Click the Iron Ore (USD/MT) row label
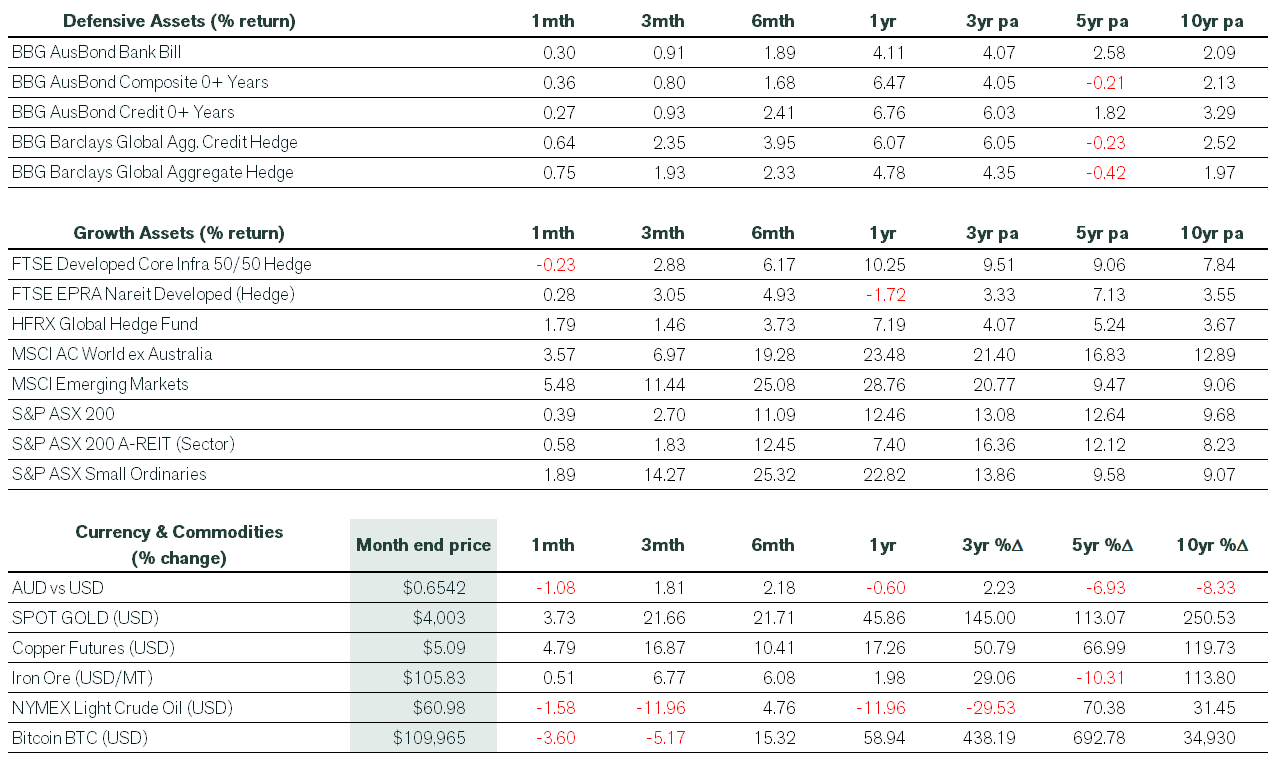This screenshot has height=764, width=1283. pos(82,678)
